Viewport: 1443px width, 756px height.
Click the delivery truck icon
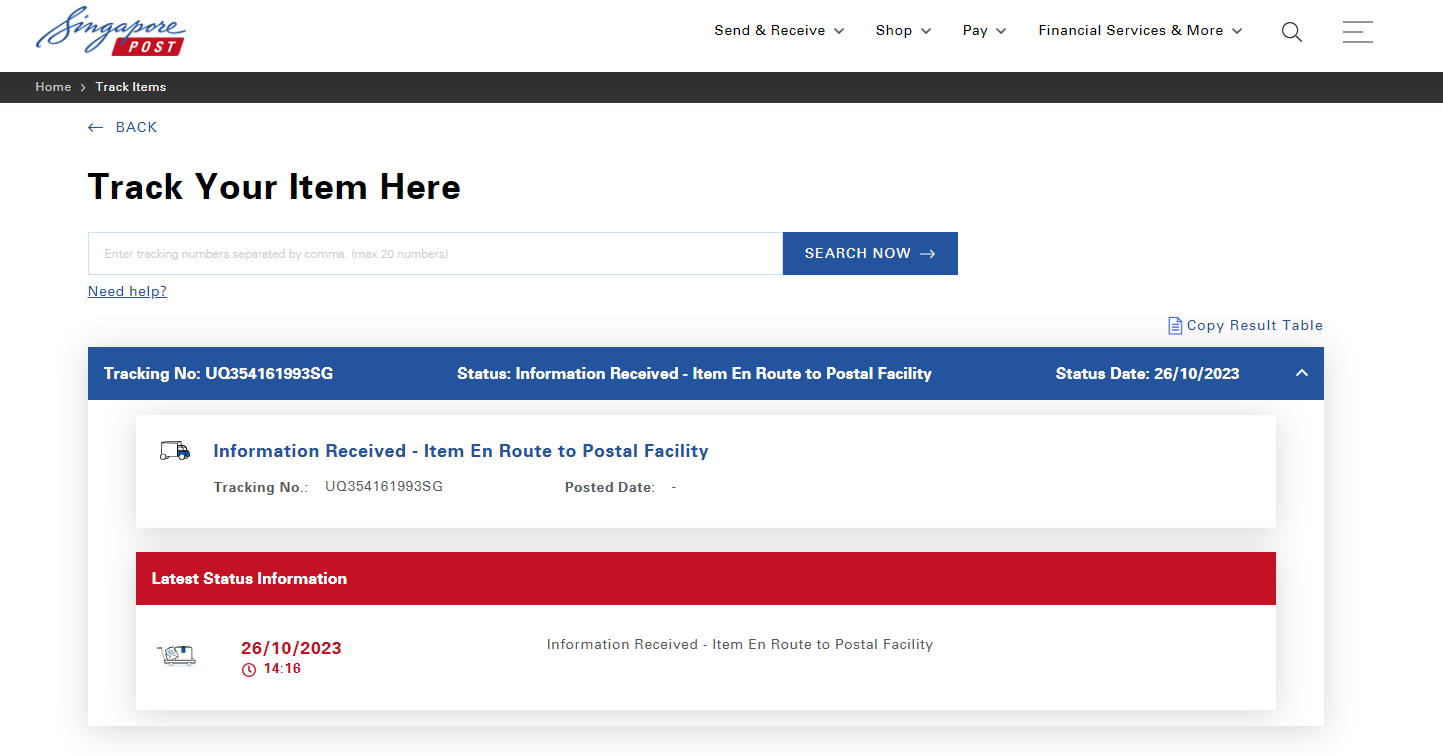175,451
